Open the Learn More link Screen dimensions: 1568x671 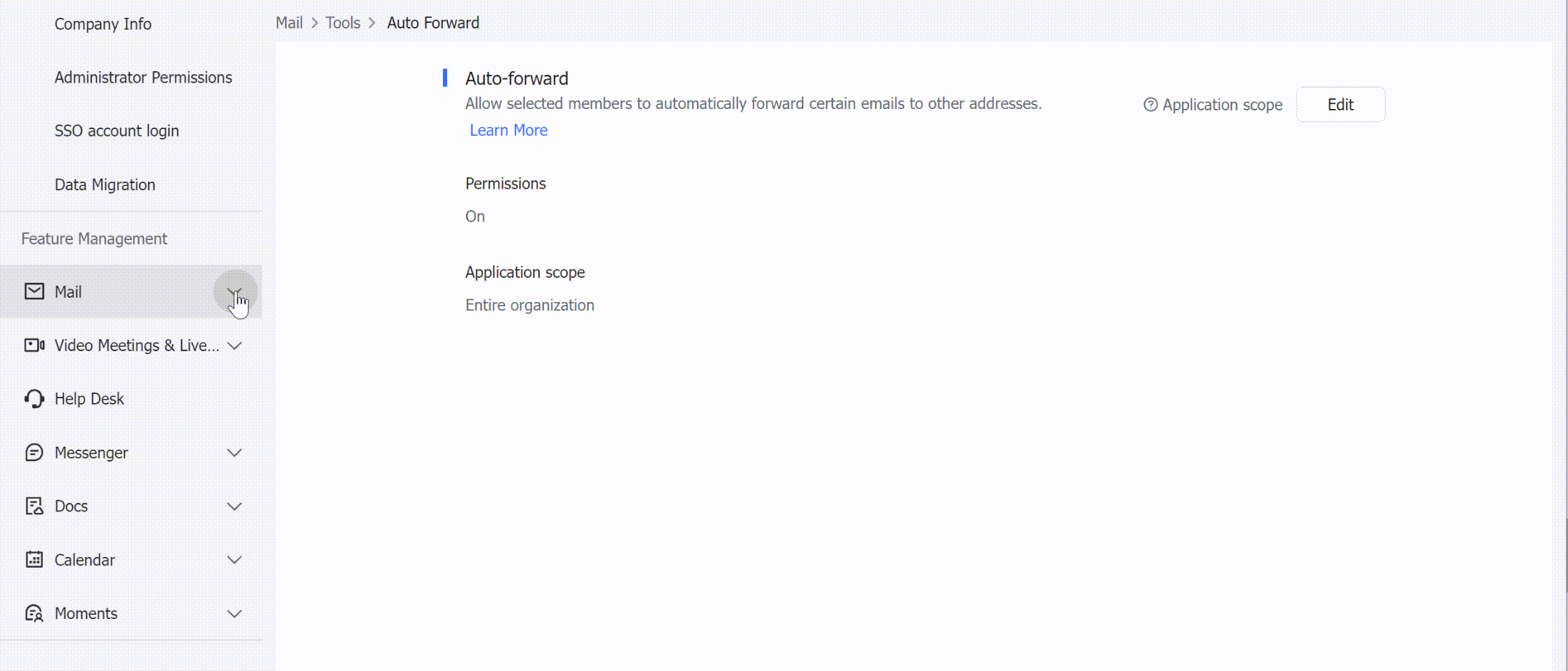point(508,130)
